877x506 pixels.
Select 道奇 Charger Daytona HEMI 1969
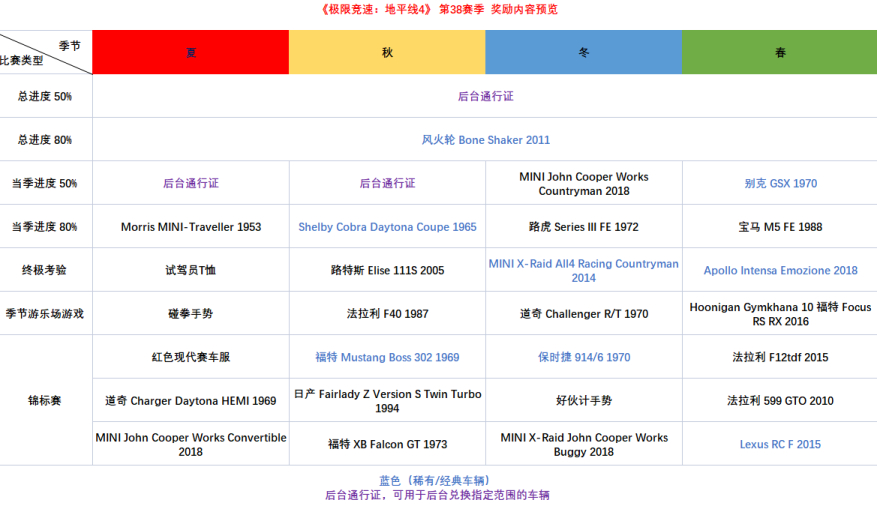(x=191, y=401)
